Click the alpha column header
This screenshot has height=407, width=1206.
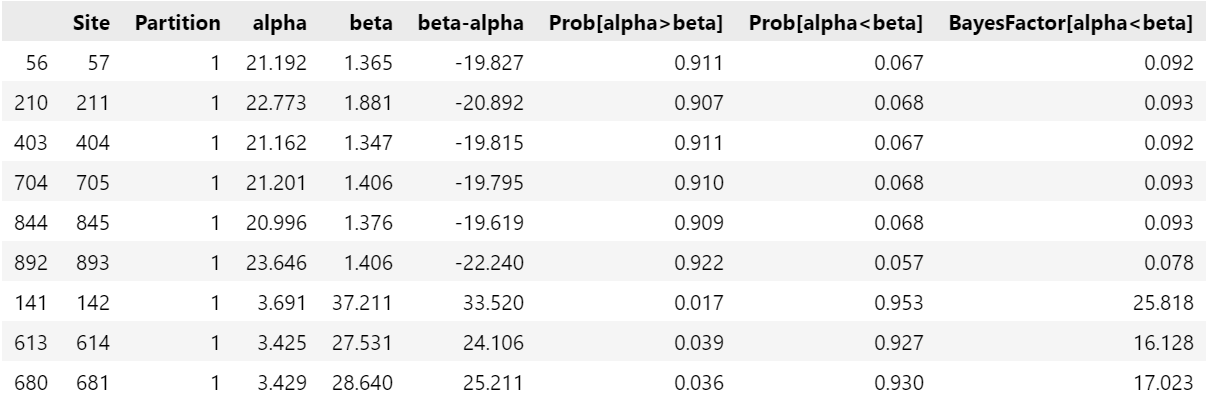coord(273,23)
